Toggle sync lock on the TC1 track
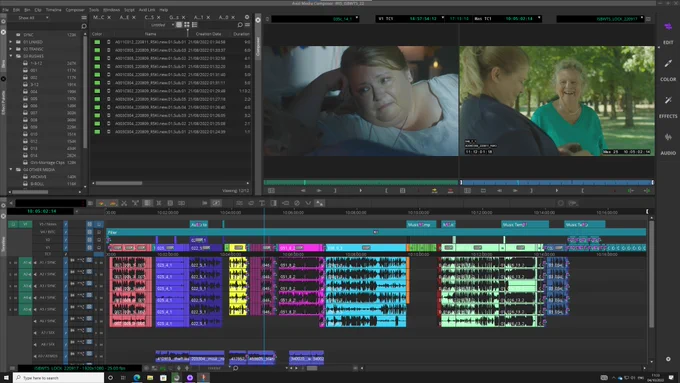Image resolution: width=680 pixels, height=383 pixels. coord(66,254)
